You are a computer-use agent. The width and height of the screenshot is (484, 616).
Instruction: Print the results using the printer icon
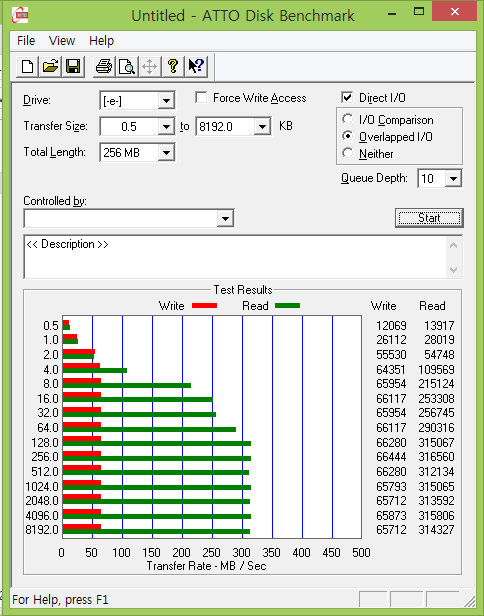(104, 66)
